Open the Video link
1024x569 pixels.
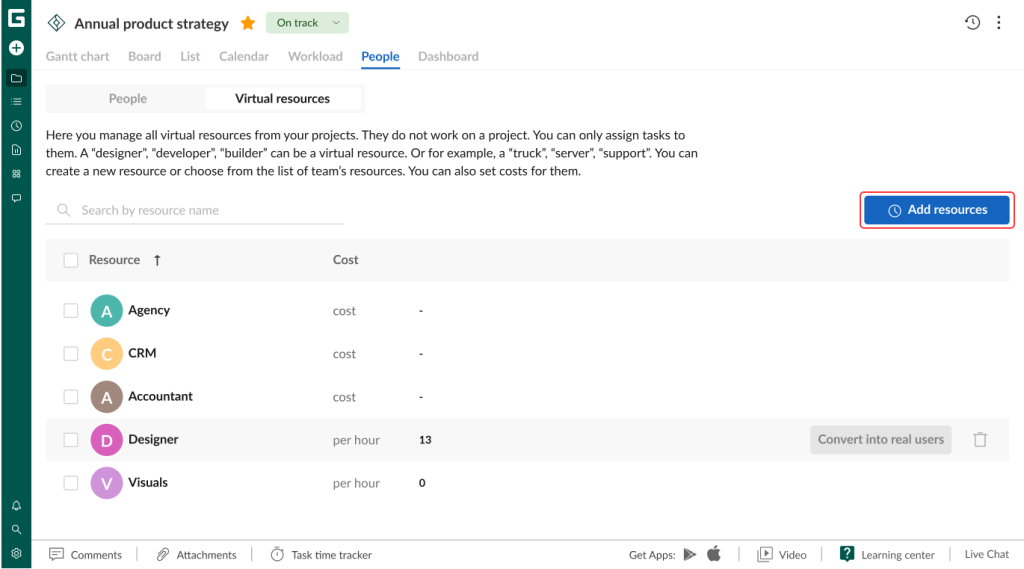tap(782, 555)
